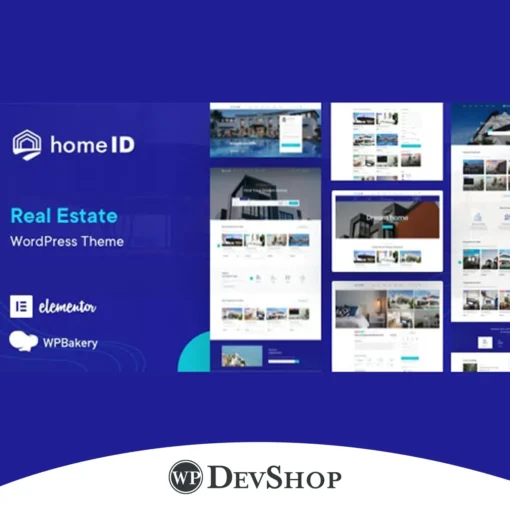Screen dimensions: 510x510
Task: Open the dark modern building homepage preview
Action: (x=266, y=254)
